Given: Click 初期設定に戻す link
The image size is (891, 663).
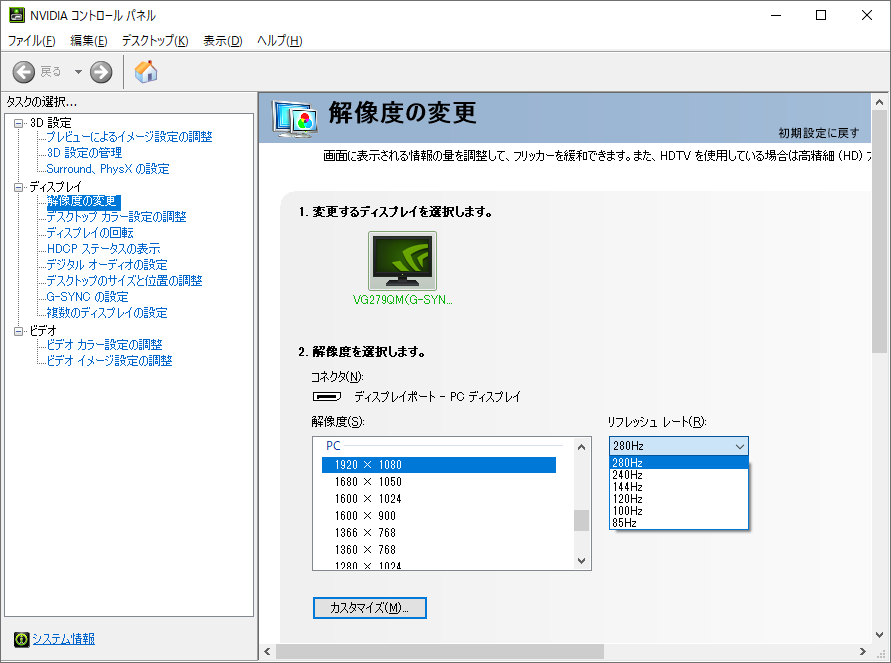Looking at the screenshot, I should click(819, 133).
